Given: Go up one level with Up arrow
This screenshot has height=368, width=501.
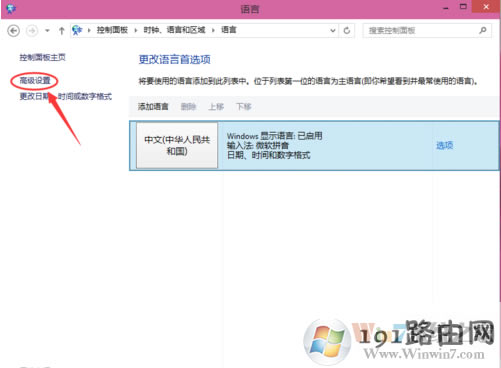Looking at the screenshot, I should click(61, 31).
